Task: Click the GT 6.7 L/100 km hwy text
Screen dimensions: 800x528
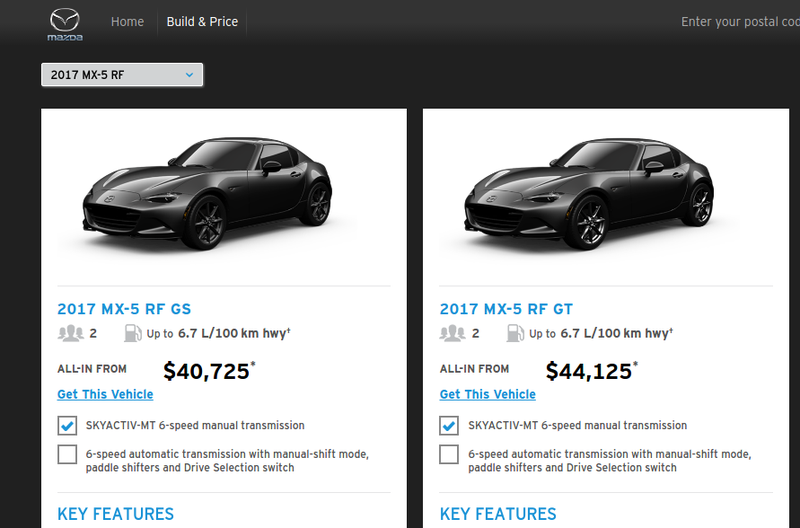Action: [x=615, y=334]
